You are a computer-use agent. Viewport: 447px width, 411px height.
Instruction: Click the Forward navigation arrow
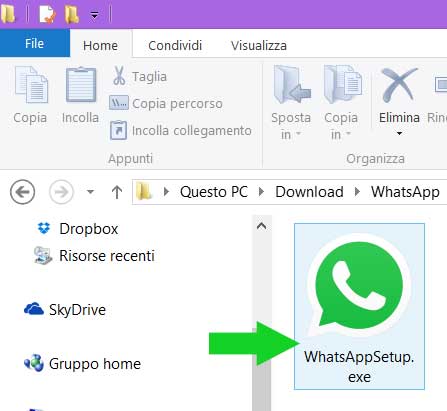point(61,192)
